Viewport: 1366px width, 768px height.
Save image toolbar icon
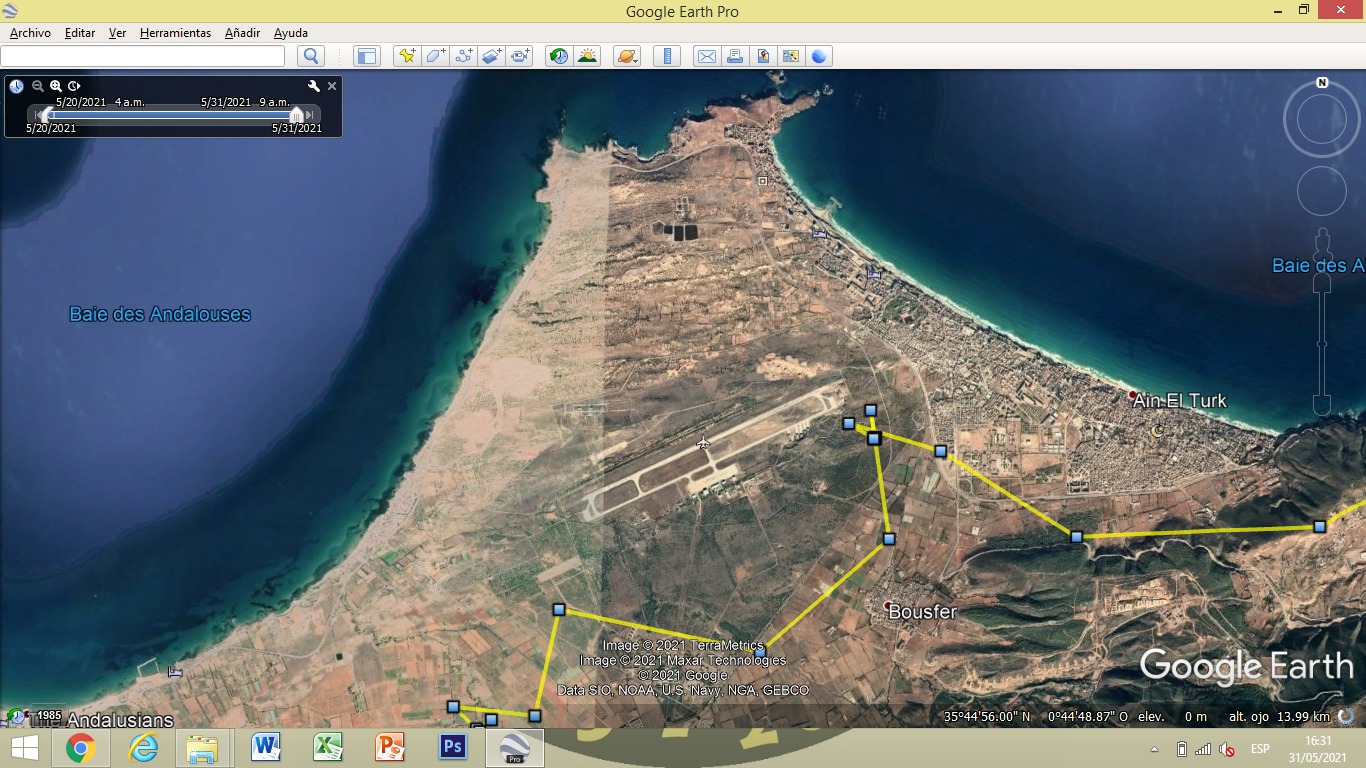(x=763, y=56)
